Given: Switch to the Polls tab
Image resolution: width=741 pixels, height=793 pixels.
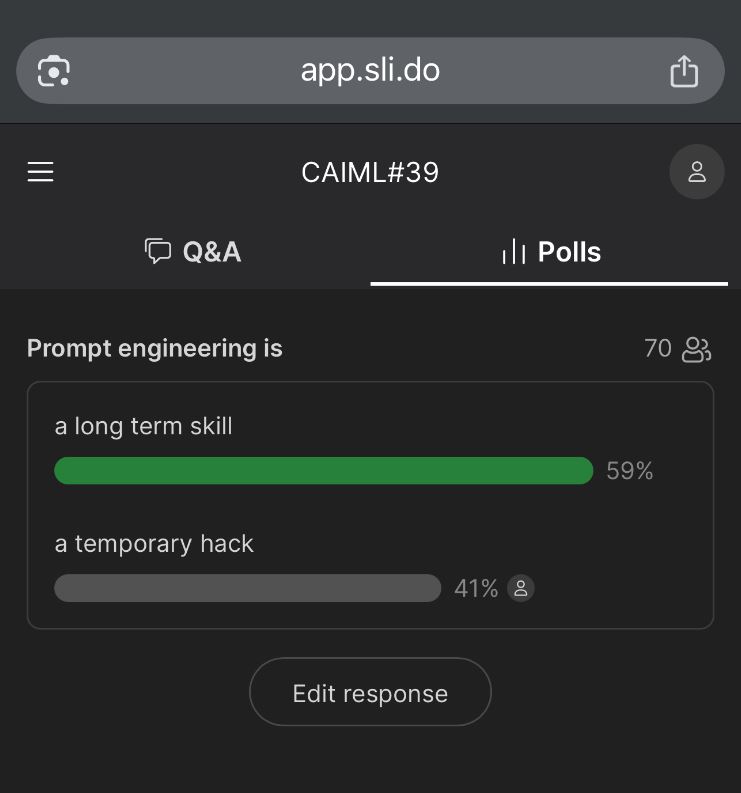Looking at the screenshot, I should [x=550, y=252].
